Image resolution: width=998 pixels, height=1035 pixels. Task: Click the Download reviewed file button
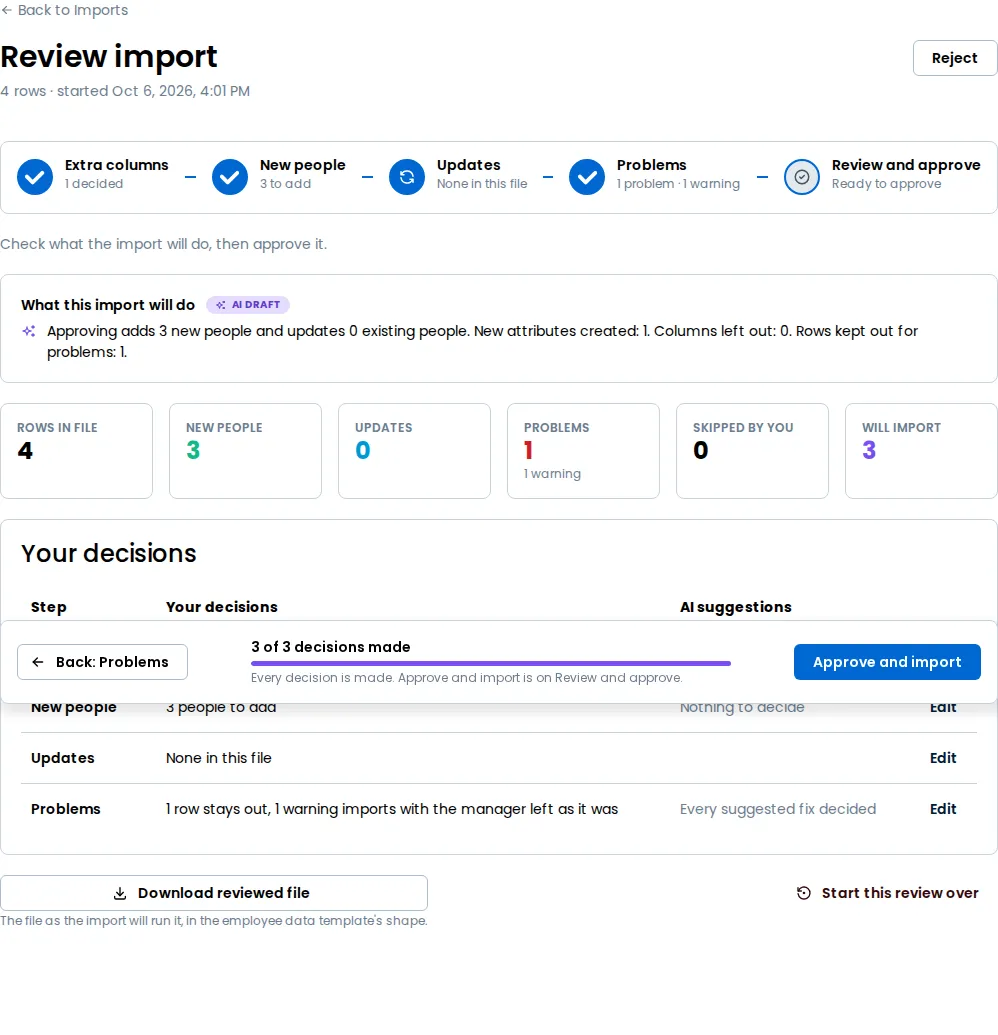(214, 893)
